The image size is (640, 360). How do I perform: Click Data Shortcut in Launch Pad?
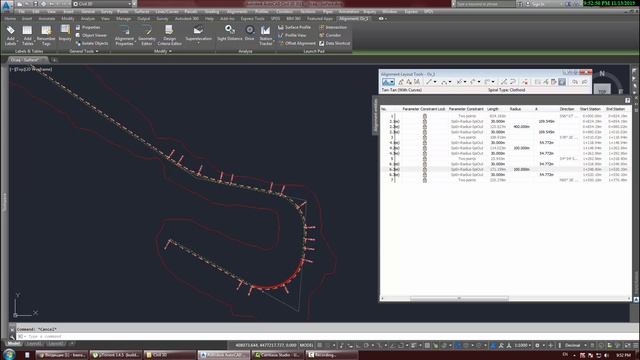pos(335,43)
